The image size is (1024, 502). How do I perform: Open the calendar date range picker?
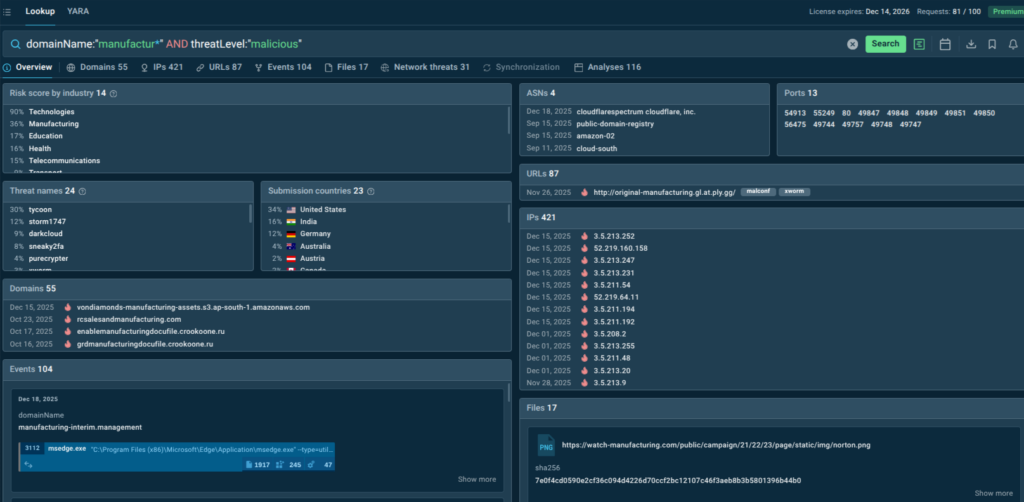click(x=944, y=44)
